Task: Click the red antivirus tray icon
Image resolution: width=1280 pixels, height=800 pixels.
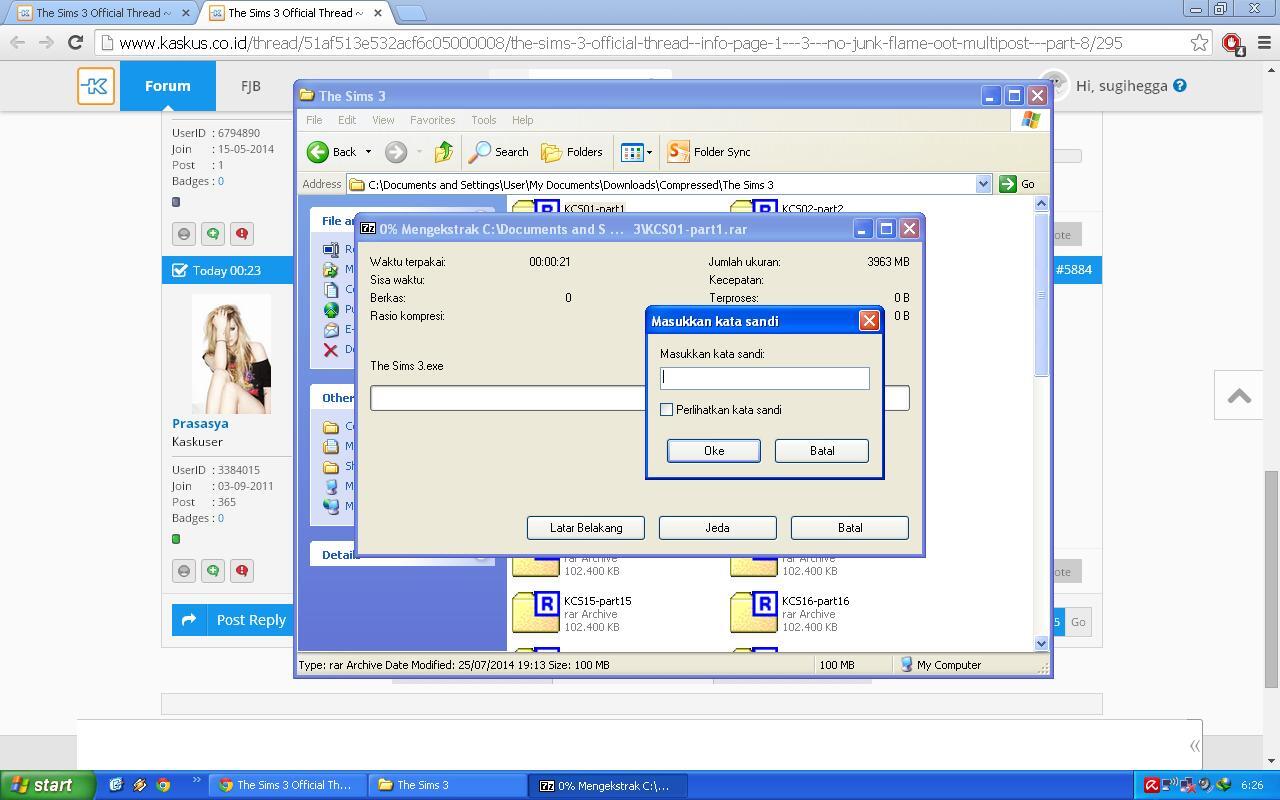Action: tap(1152, 786)
